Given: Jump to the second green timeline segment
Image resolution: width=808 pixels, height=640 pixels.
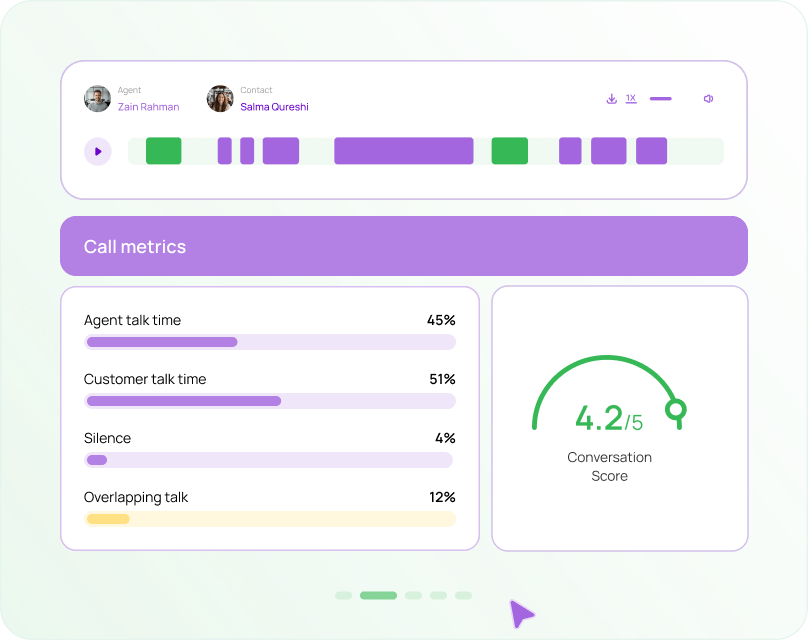Looking at the screenshot, I should (509, 151).
